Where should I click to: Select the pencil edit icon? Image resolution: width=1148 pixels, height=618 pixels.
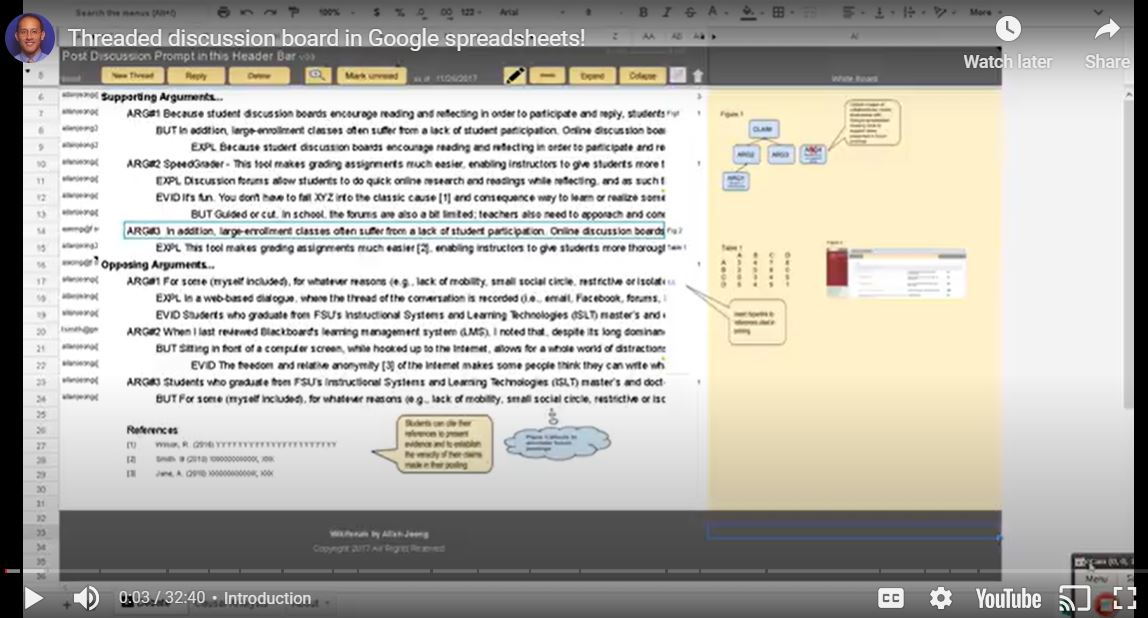514,76
